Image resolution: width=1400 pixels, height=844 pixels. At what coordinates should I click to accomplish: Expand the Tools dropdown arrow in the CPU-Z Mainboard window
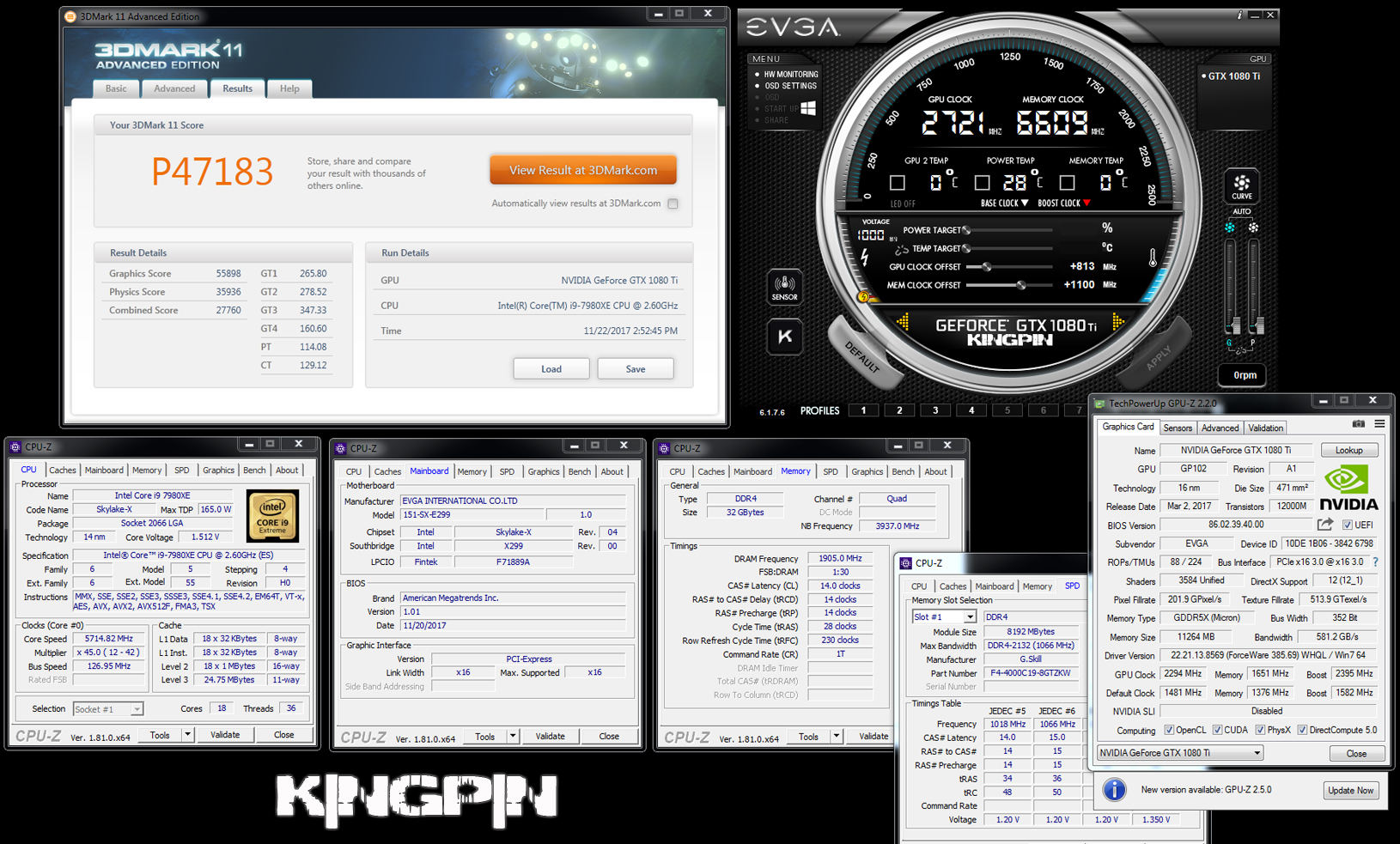click(x=513, y=736)
